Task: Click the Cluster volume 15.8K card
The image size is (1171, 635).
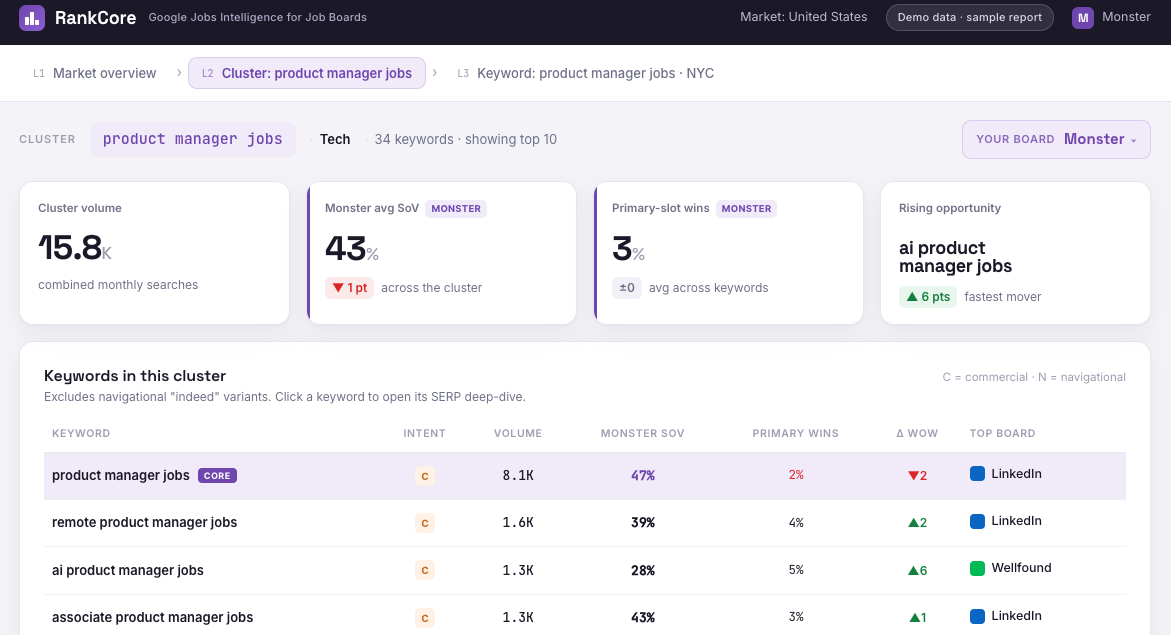Action: click(155, 253)
